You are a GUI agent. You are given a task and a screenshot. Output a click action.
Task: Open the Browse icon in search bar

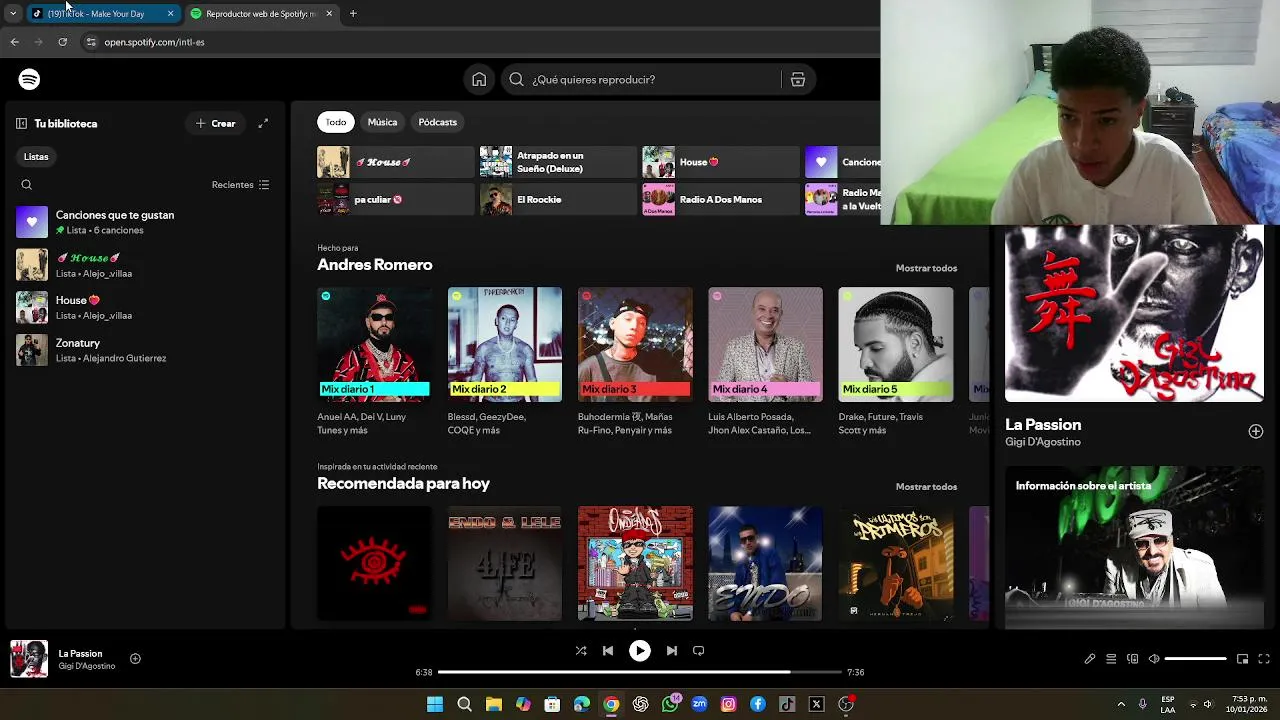pyautogui.click(x=798, y=80)
